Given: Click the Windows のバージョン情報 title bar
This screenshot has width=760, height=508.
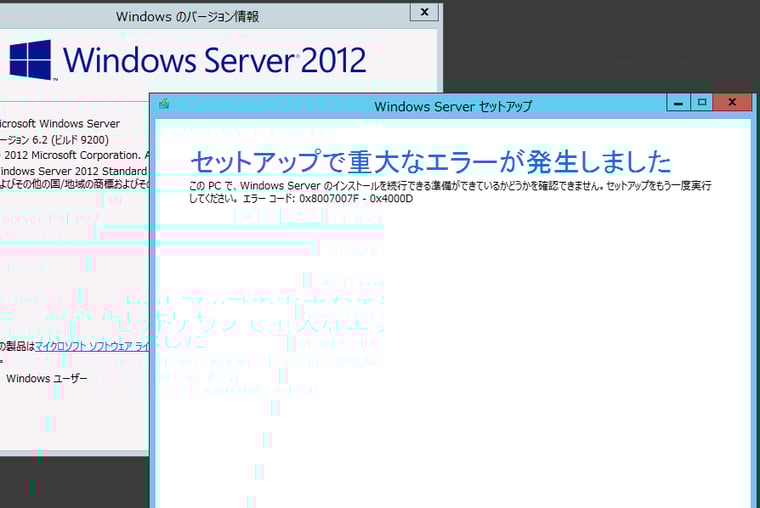Looking at the screenshot, I should coord(187,16).
